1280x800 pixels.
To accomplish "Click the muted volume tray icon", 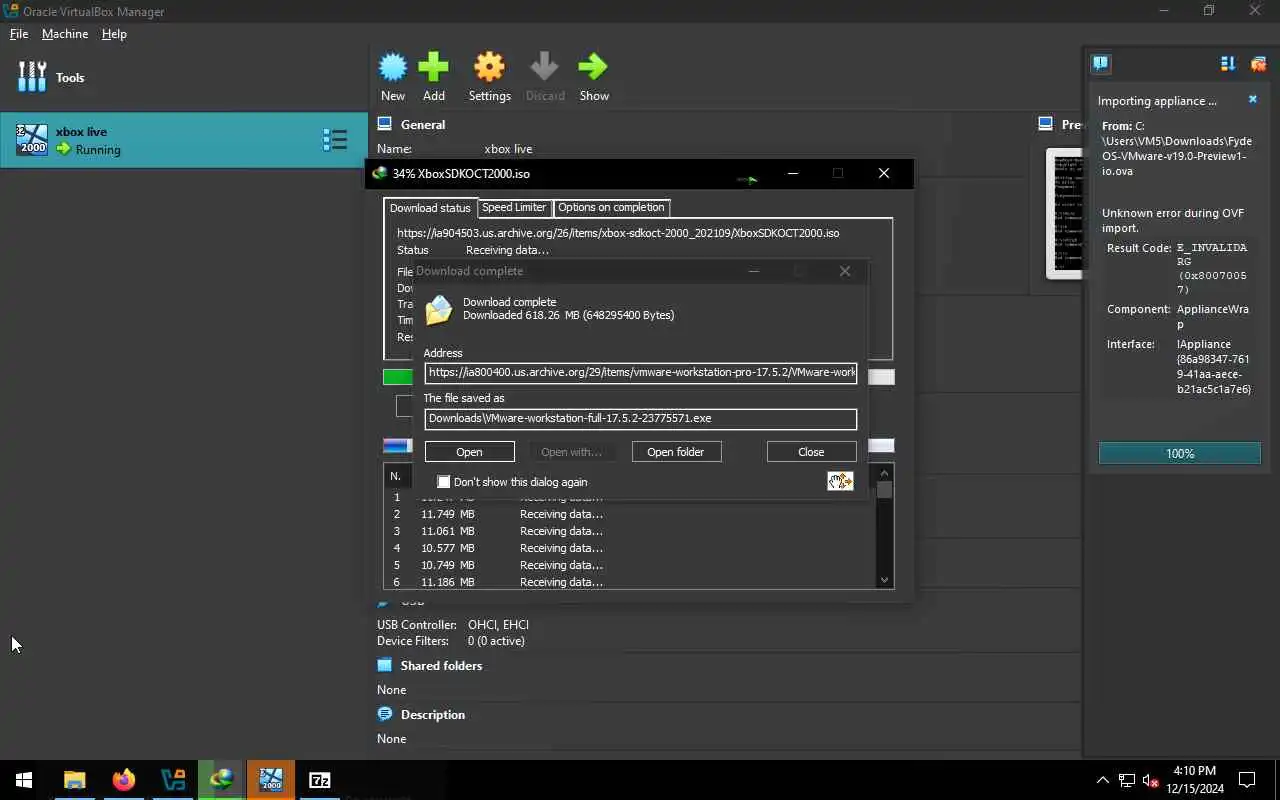I will click(x=1151, y=780).
